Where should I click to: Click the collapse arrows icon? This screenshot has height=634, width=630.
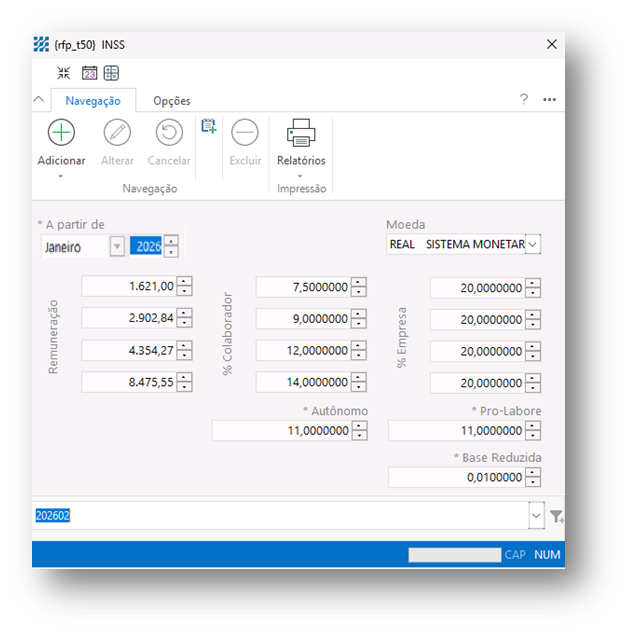[x=64, y=73]
